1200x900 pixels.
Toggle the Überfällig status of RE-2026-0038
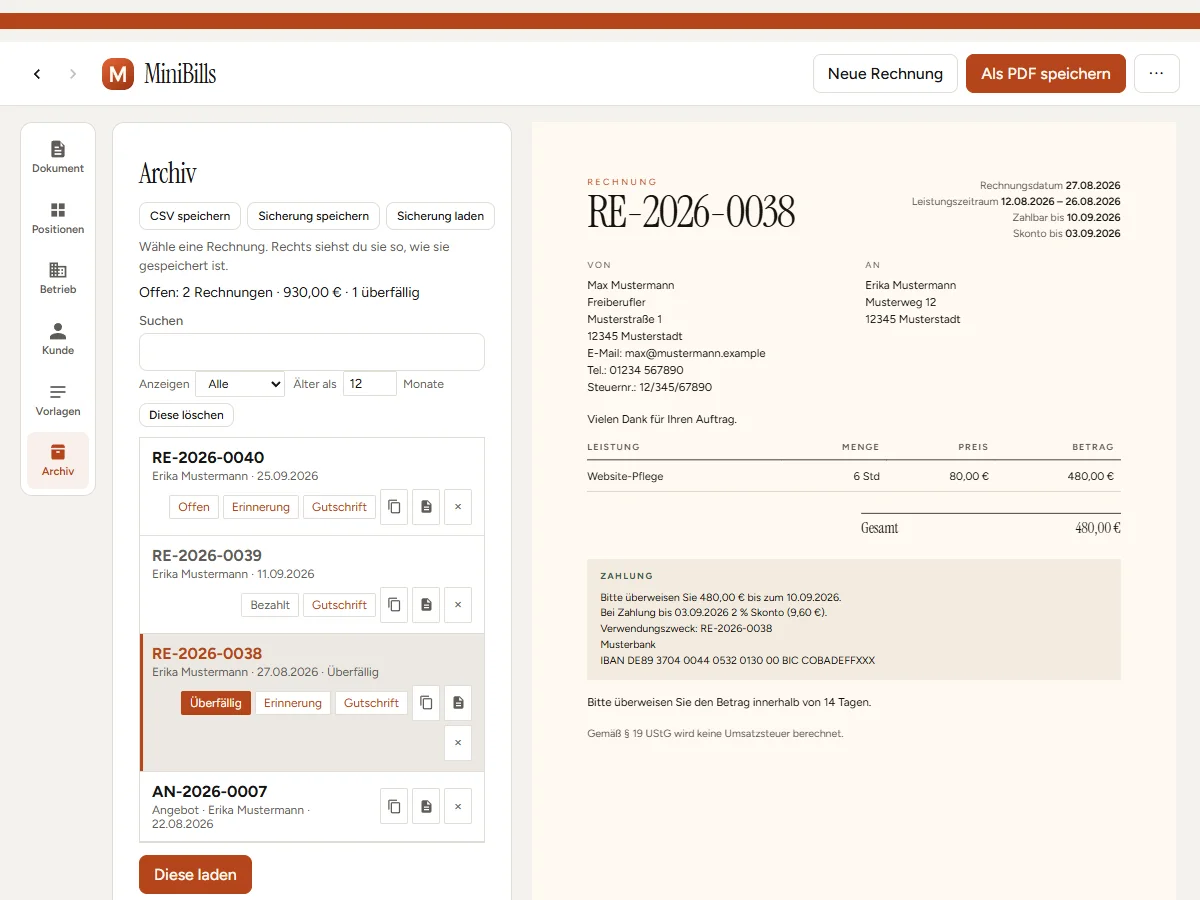click(216, 703)
